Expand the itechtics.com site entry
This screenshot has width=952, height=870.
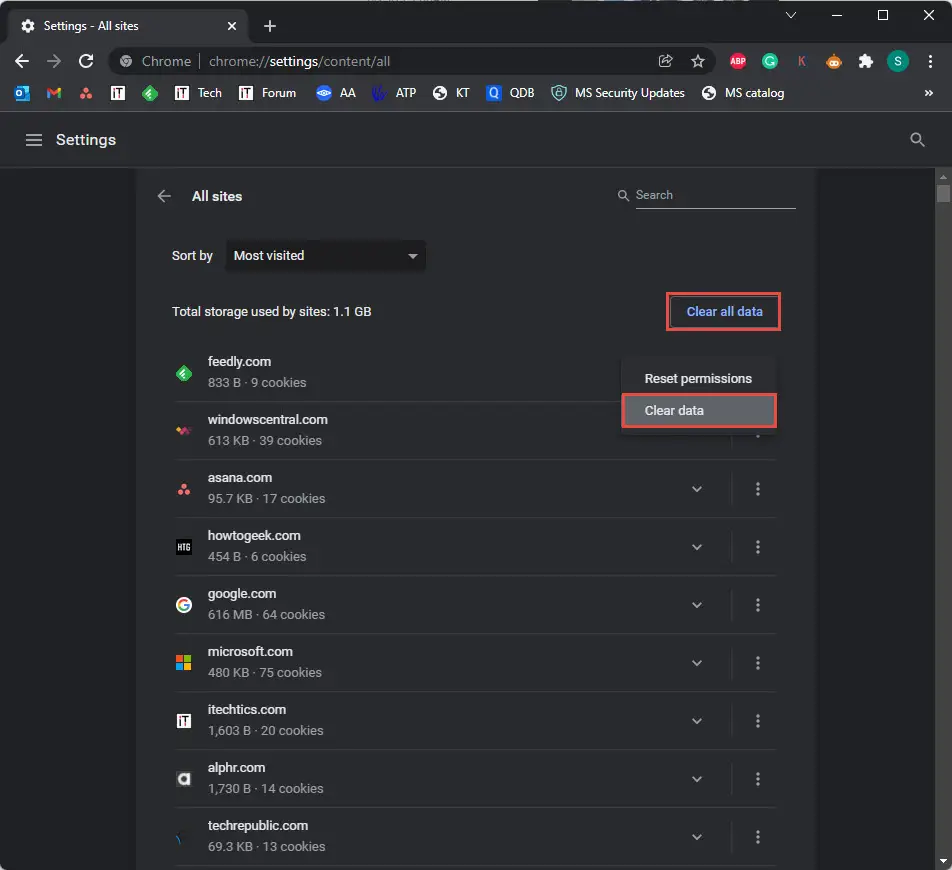pyautogui.click(x=697, y=721)
